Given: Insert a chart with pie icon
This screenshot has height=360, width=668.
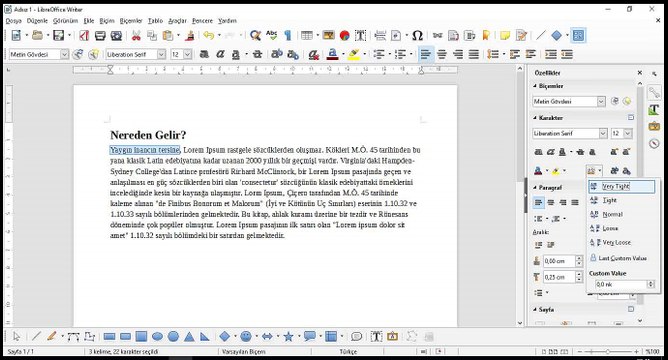Looking at the screenshot, I should [x=345, y=35].
